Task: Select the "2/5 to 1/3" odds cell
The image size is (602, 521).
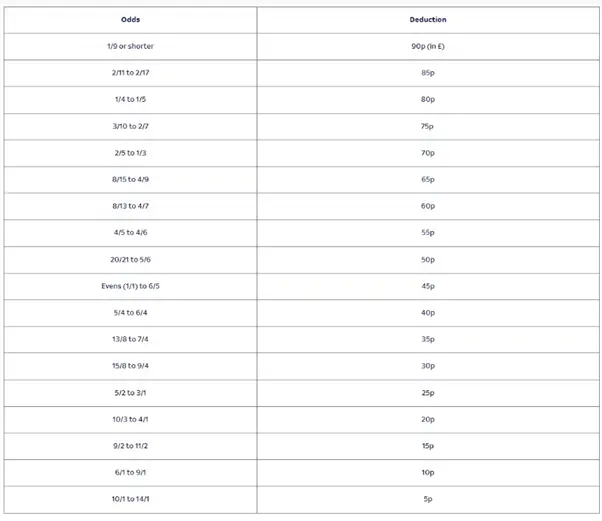Action: [x=130, y=153]
